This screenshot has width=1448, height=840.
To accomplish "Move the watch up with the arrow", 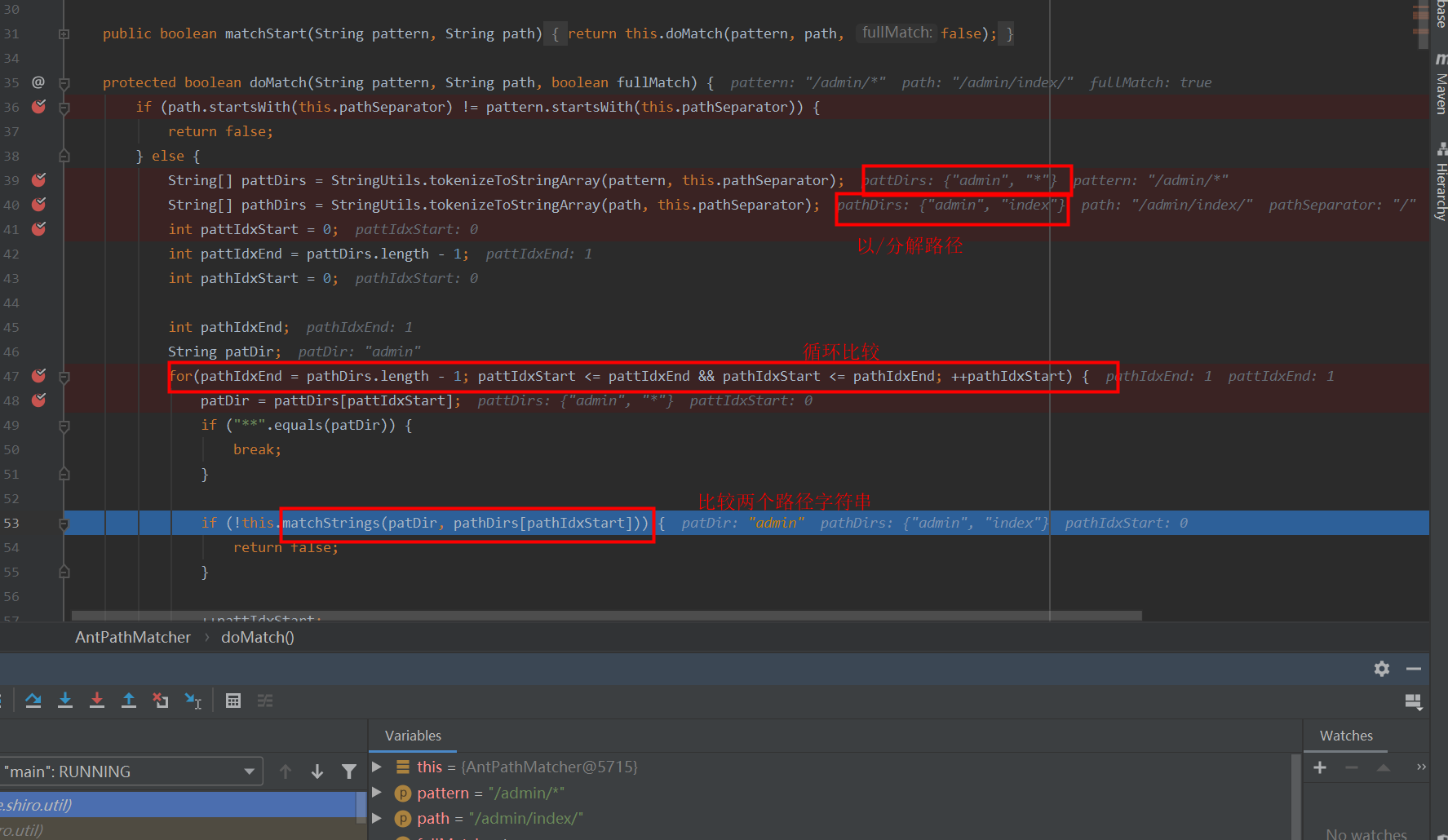I will (x=1384, y=767).
